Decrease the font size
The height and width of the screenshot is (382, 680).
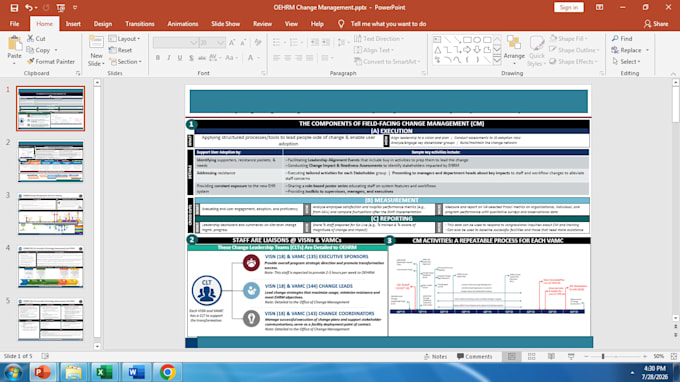pos(243,42)
